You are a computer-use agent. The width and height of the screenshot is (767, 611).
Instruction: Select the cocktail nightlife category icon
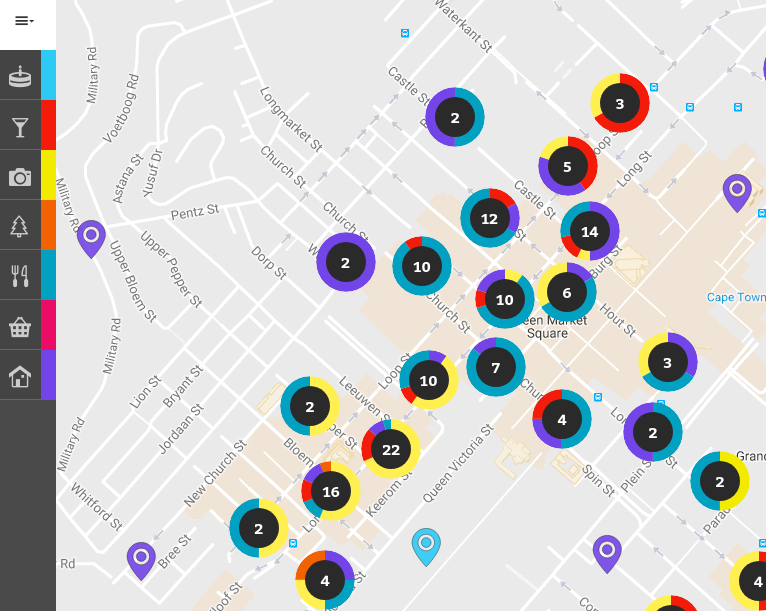pyautogui.click(x=20, y=126)
